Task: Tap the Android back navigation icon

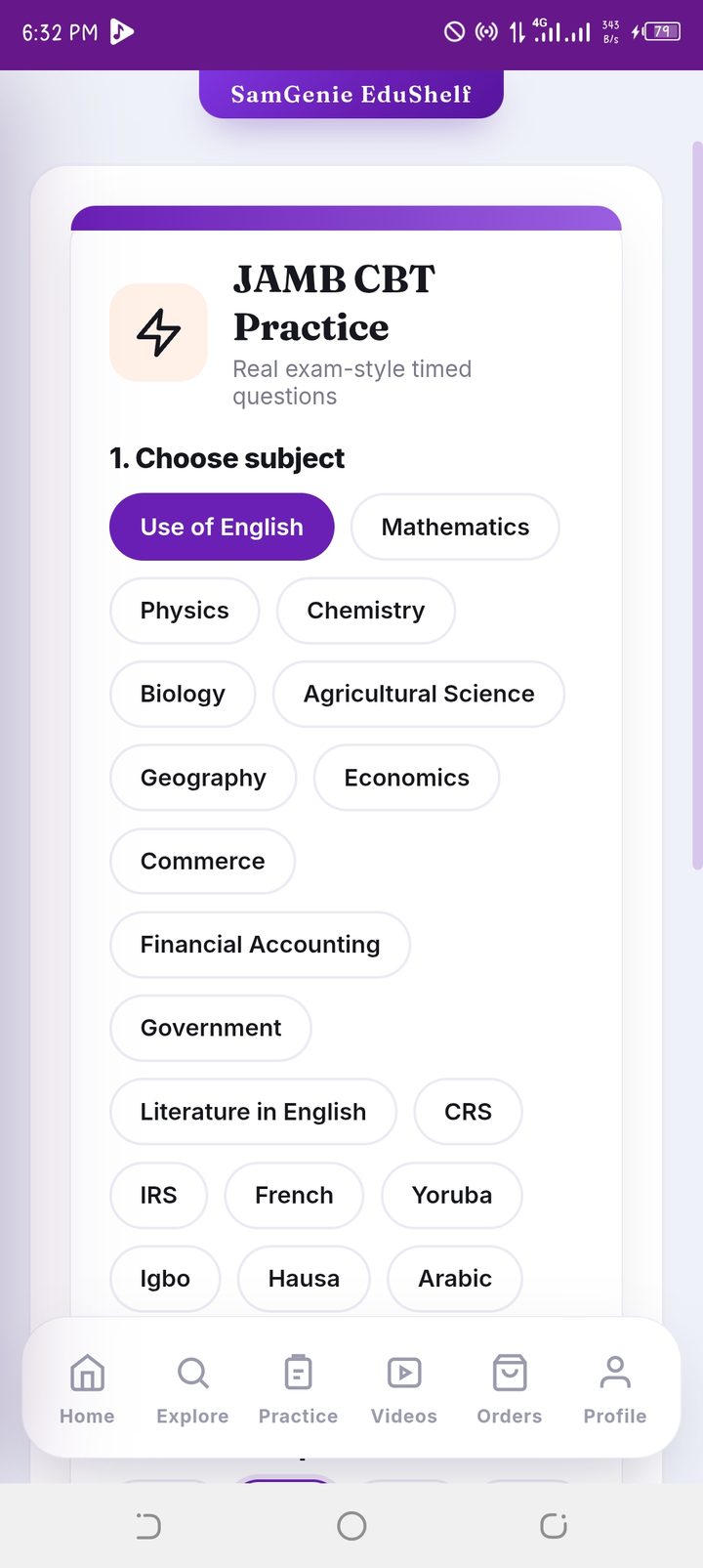Action: click(x=148, y=1525)
